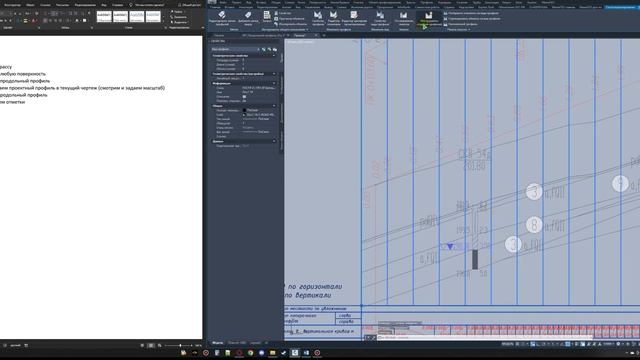The height and width of the screenshot is (360, 640).
Task: Open the Редактор геометрии ribbon button
Action: [x=333, y=18]
